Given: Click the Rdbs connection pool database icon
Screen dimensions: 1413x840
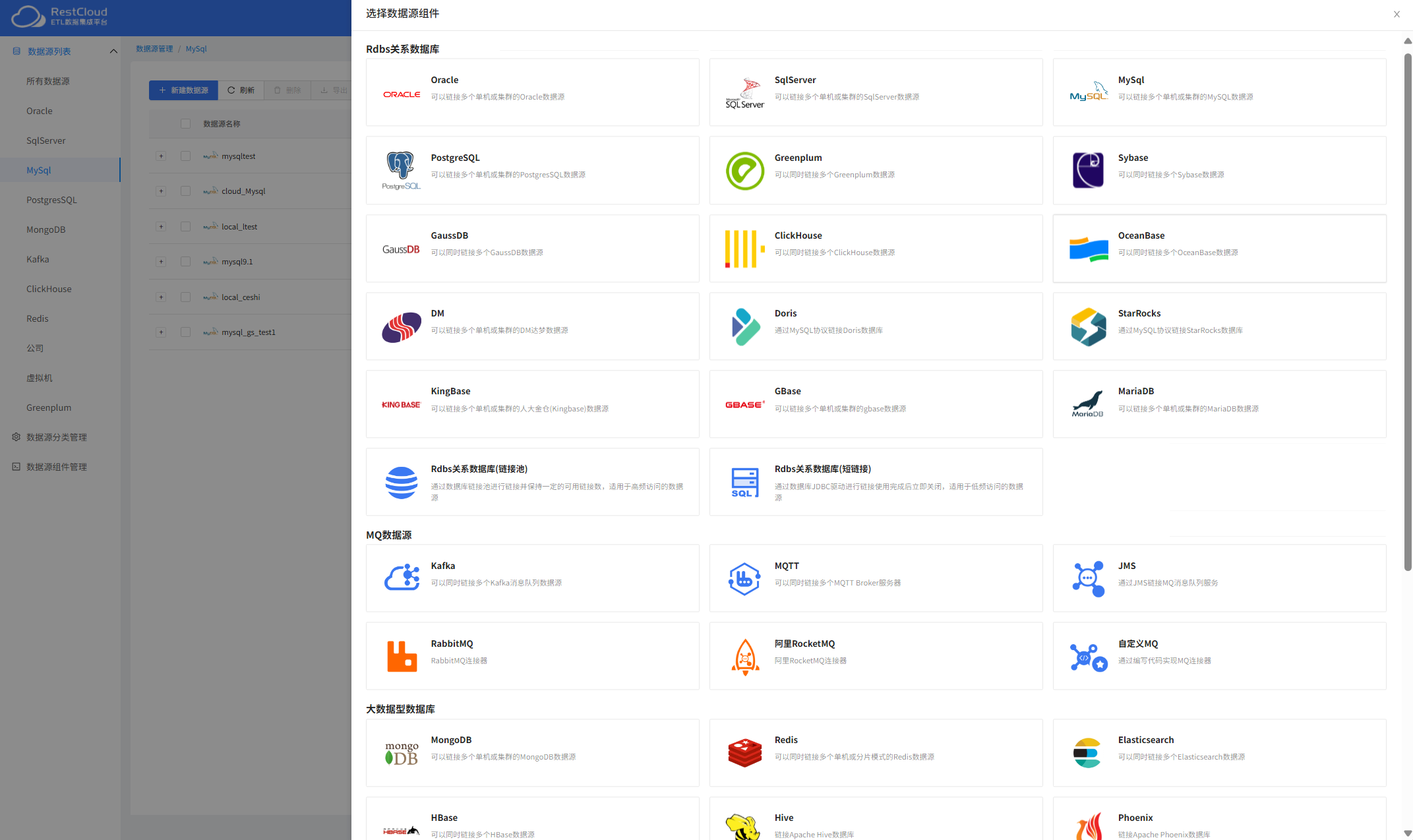Looking at the screenshot, I should click(x=402, y=483).
